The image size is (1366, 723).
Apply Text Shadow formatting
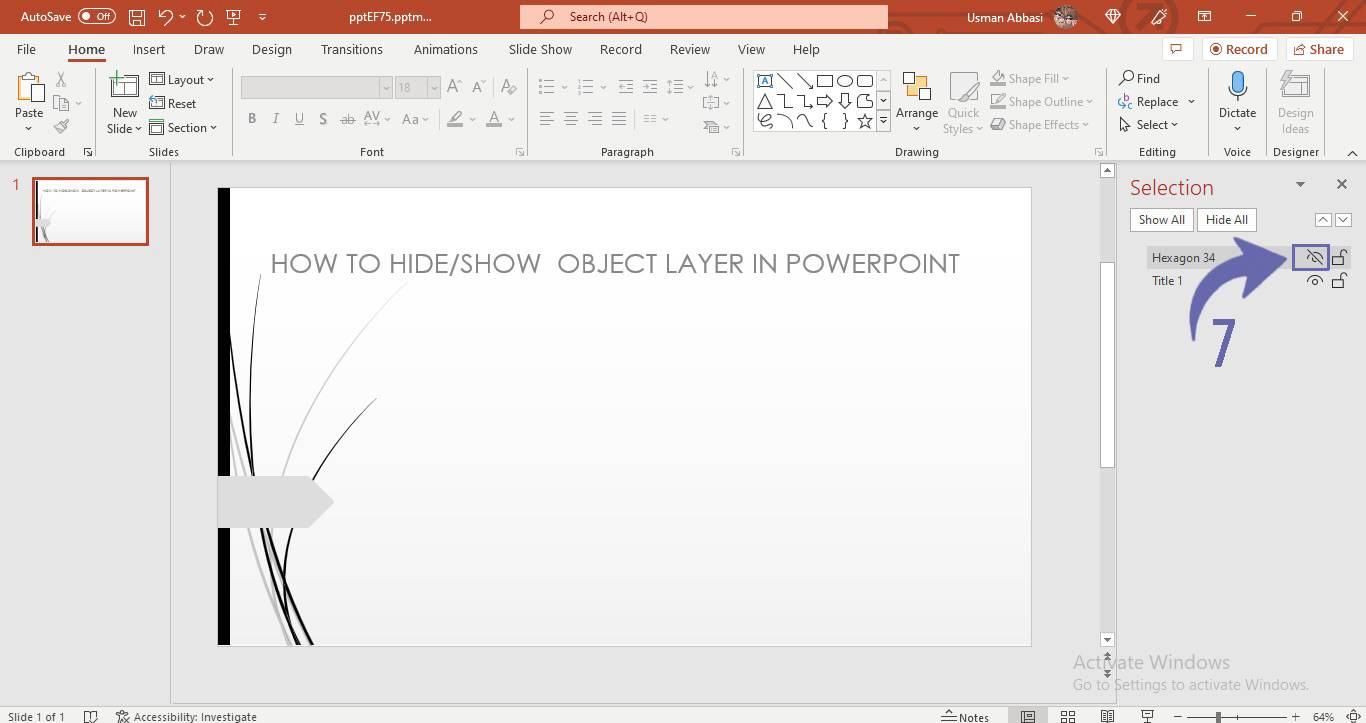coord(323,119)
